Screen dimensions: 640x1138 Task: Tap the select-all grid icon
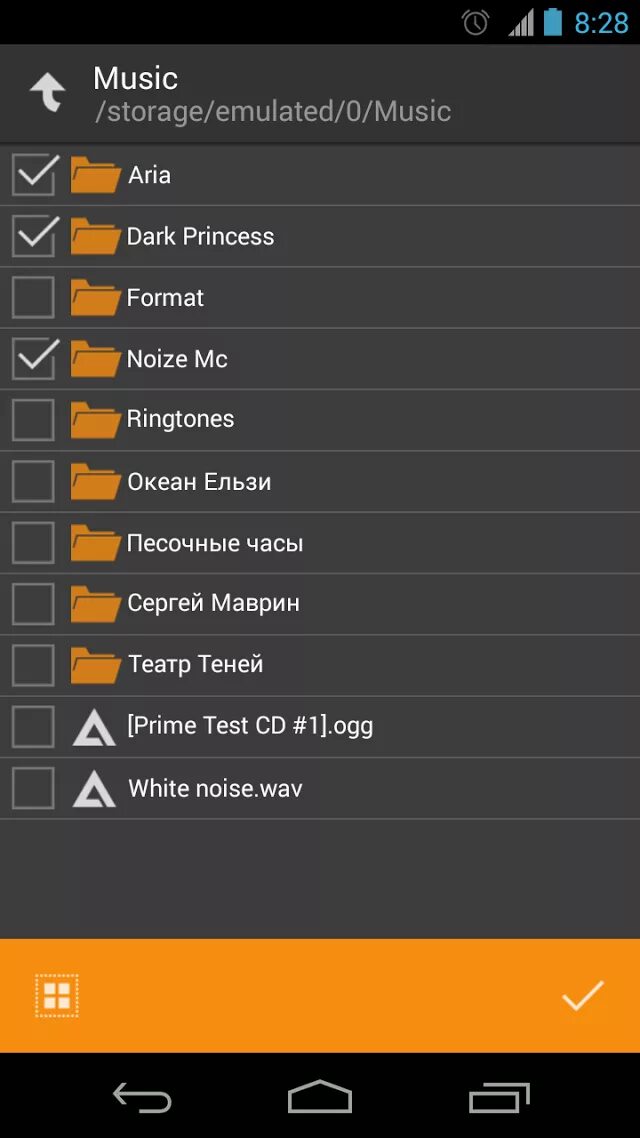(x=57, y=995)
